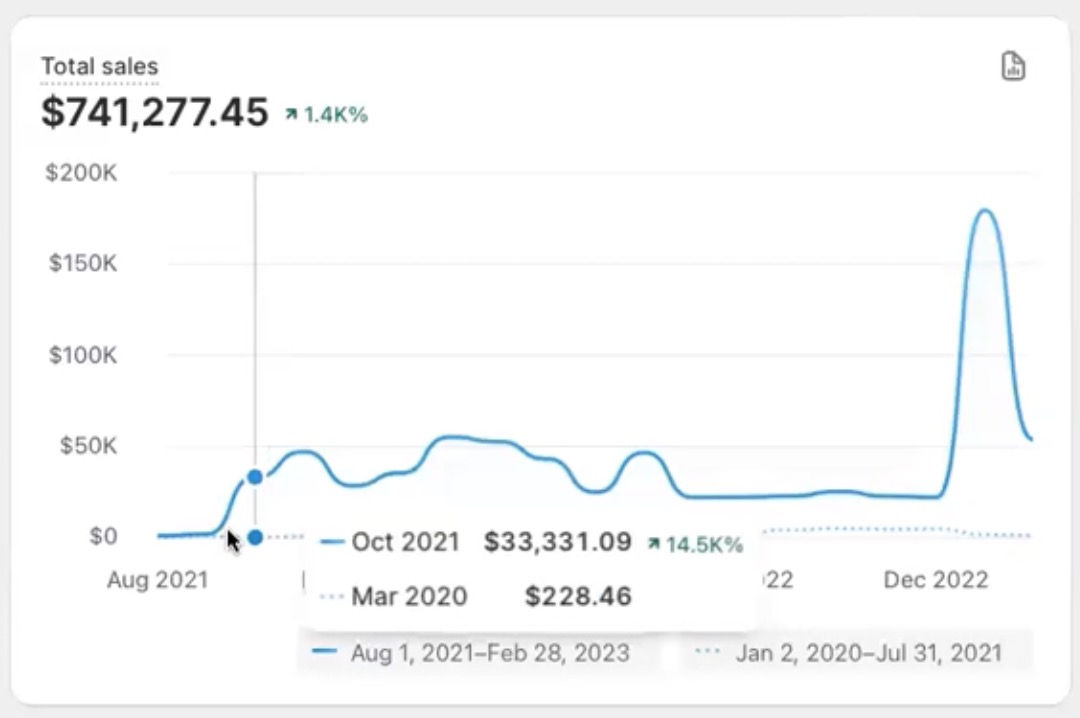This screenshot has height=718, width=1080.
Task: Click the Total sales heading link
Action: point(99,67)
